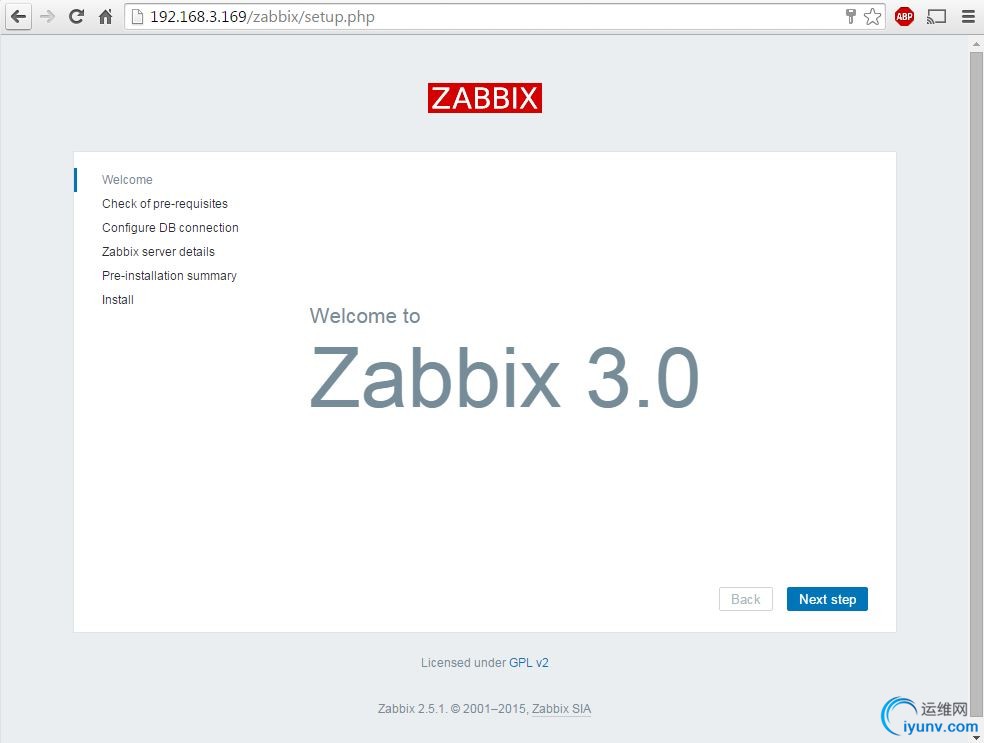Bookmark this page with the star icon
This screenshot has height=743, width=984.
coord(872,17)
